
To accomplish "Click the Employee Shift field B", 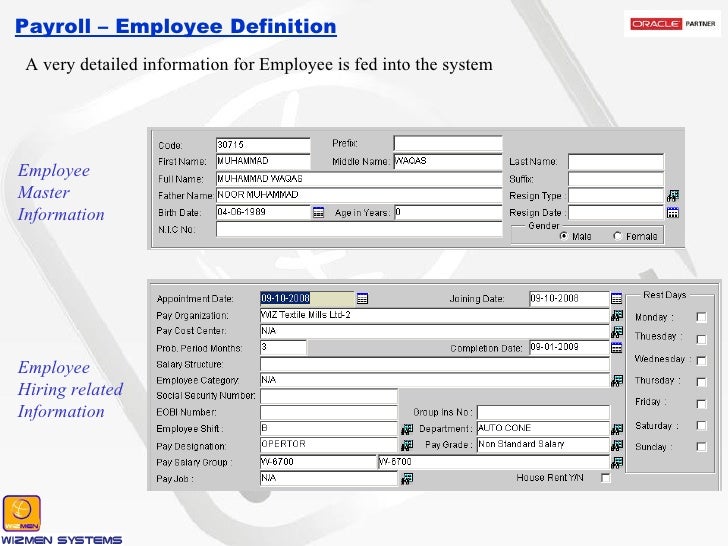I will point(329,429).
